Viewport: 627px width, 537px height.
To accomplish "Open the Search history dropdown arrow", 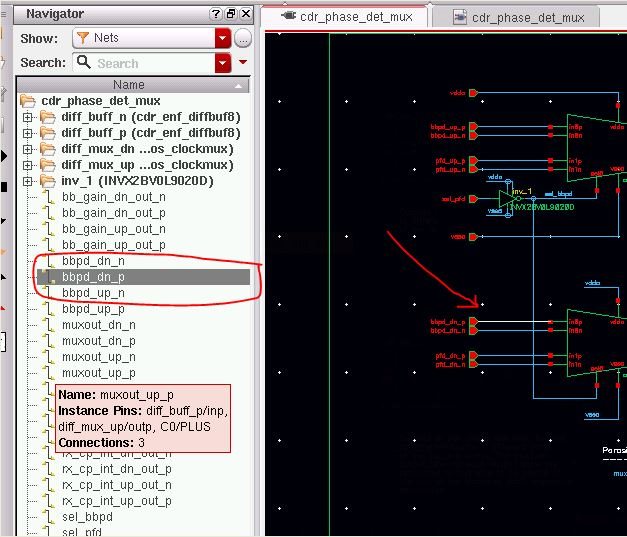I will tap(222, 63).
